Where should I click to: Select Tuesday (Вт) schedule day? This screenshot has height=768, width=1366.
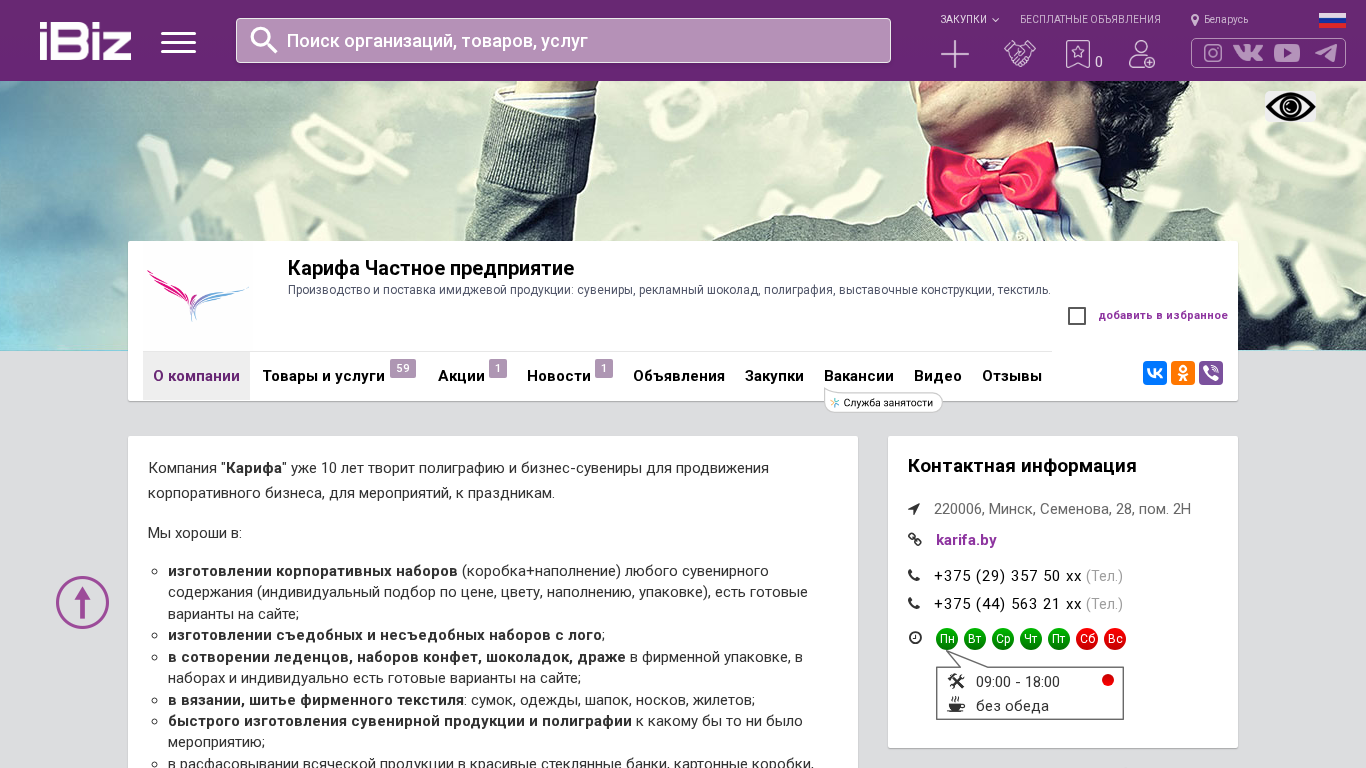coord(975,639)
